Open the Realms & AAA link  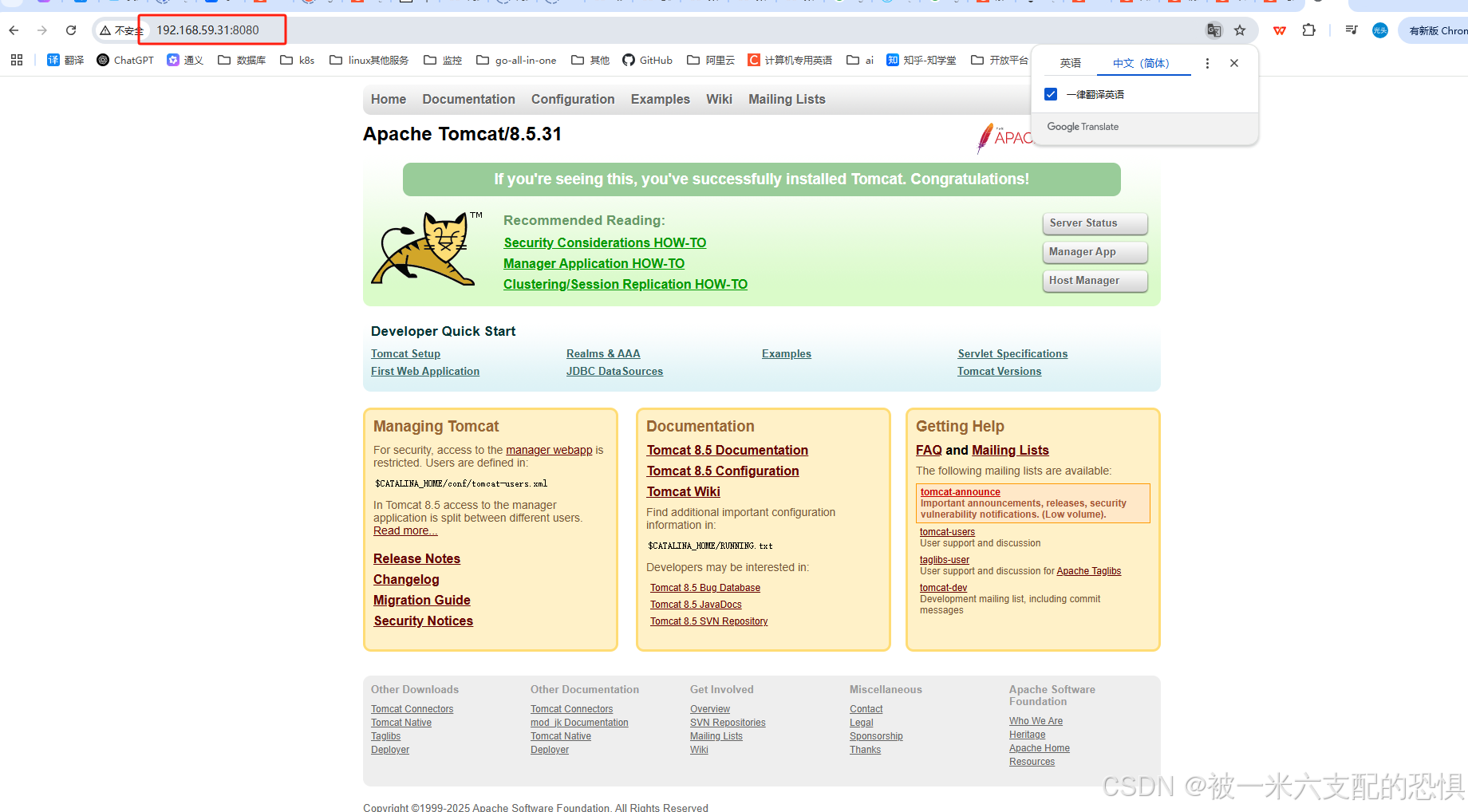[603, 353]
